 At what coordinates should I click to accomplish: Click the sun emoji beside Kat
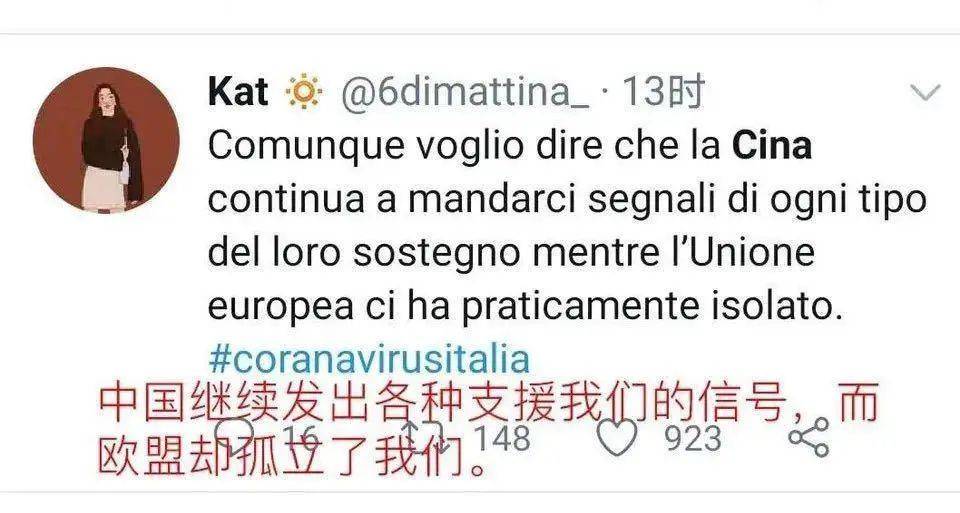point(304,92)
